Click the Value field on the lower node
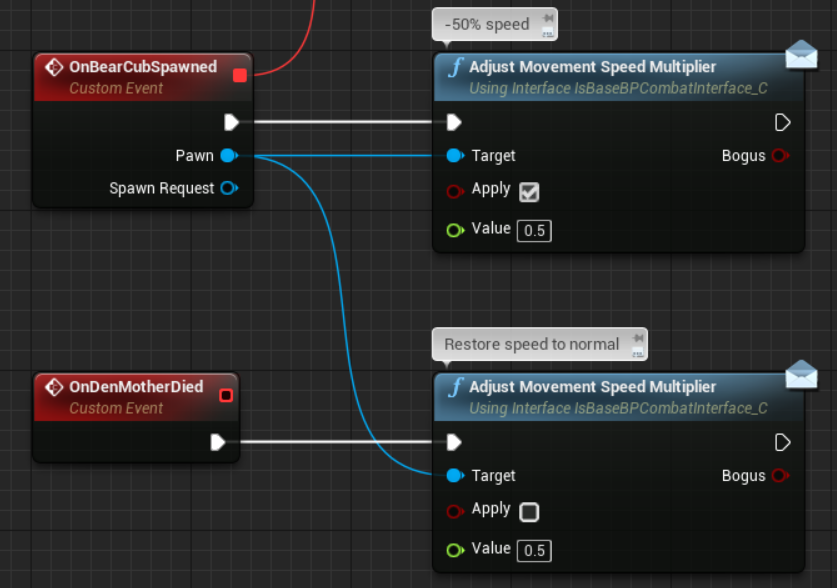The image size is (837, 588). point(534,551)
